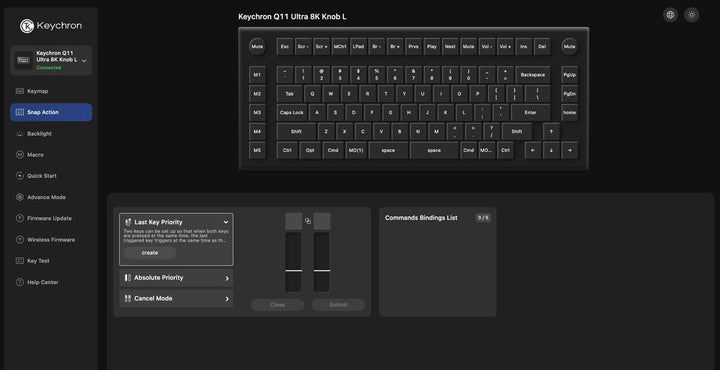Viewport: 720px width, 370px height.
Task: Select the Esc key
Action: [x=285, y=46]
